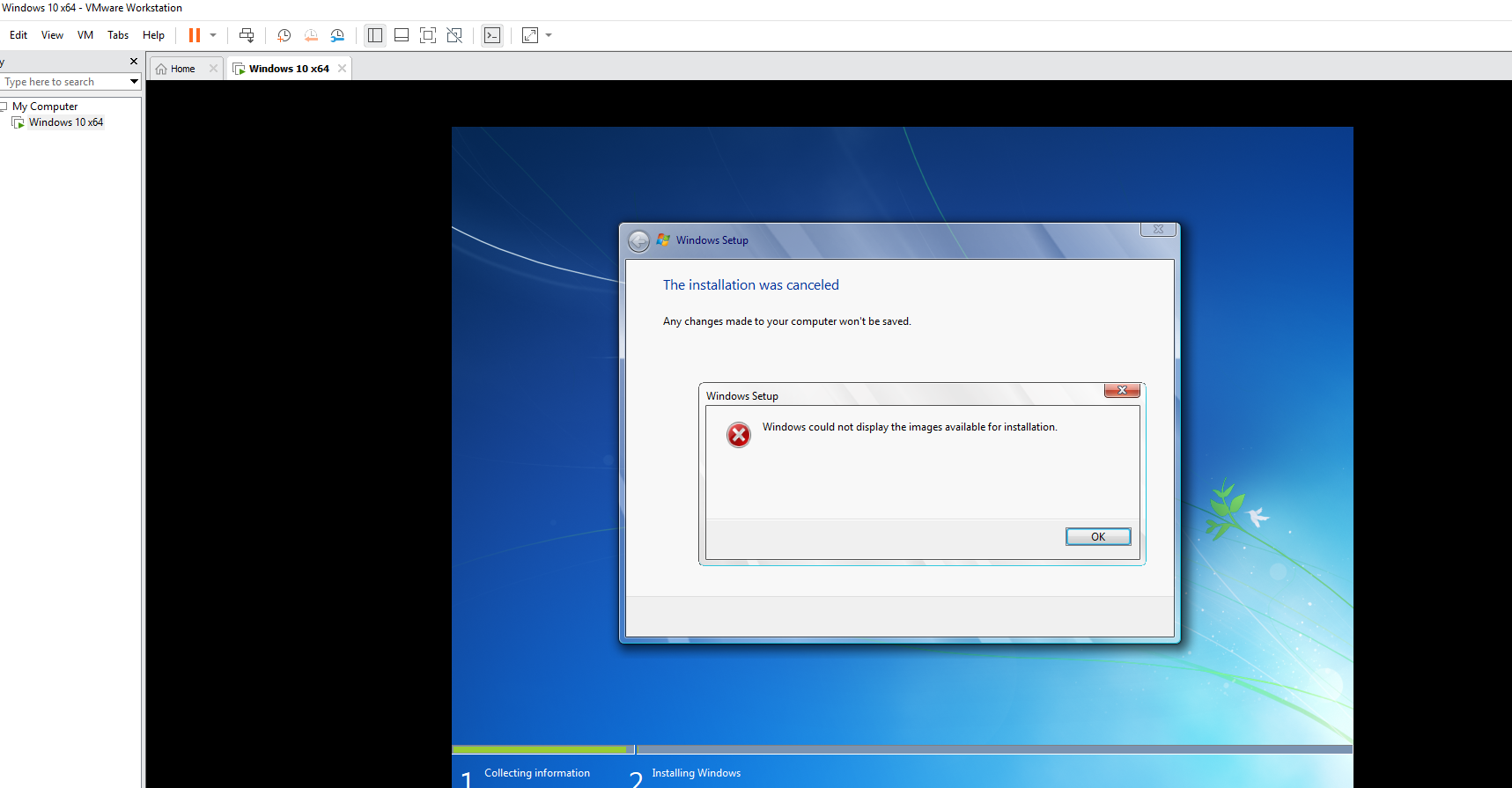Close the Windows Setup error dialog with red X
The image size is (1512, 788).
click(x=1123, y=390)
